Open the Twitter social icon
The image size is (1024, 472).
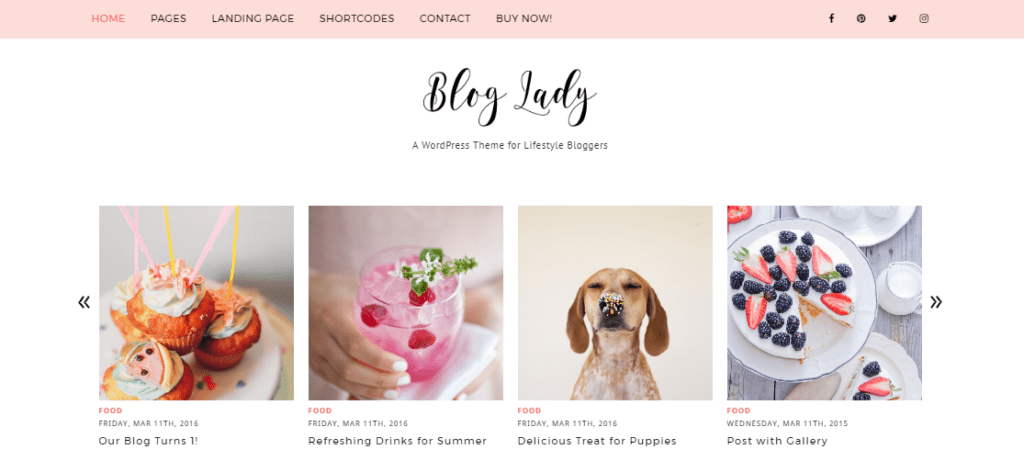(x=892, y=18)
